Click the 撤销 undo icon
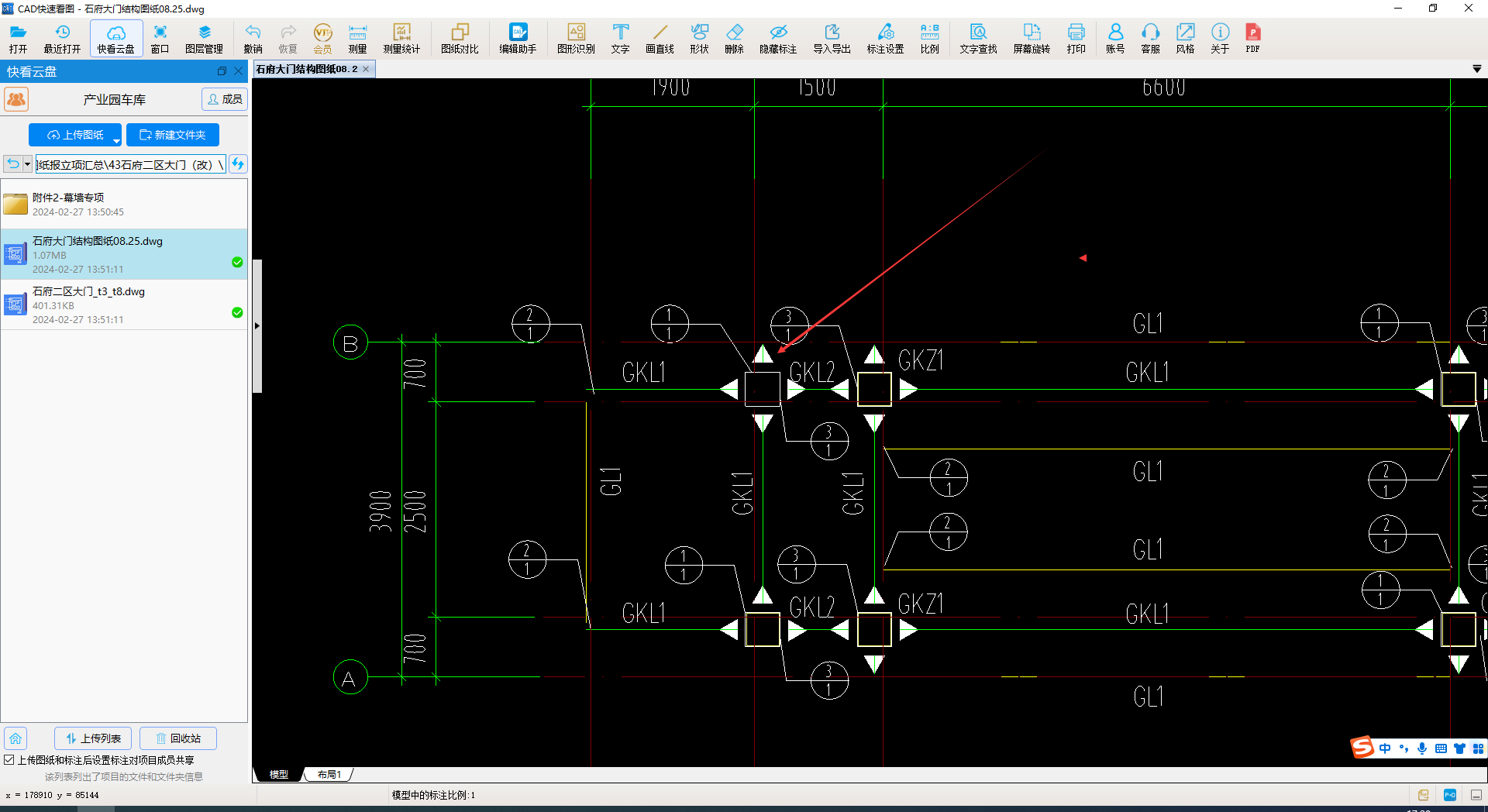Image resolution: width=1488 pixels, height=812 pixels. 253,38
